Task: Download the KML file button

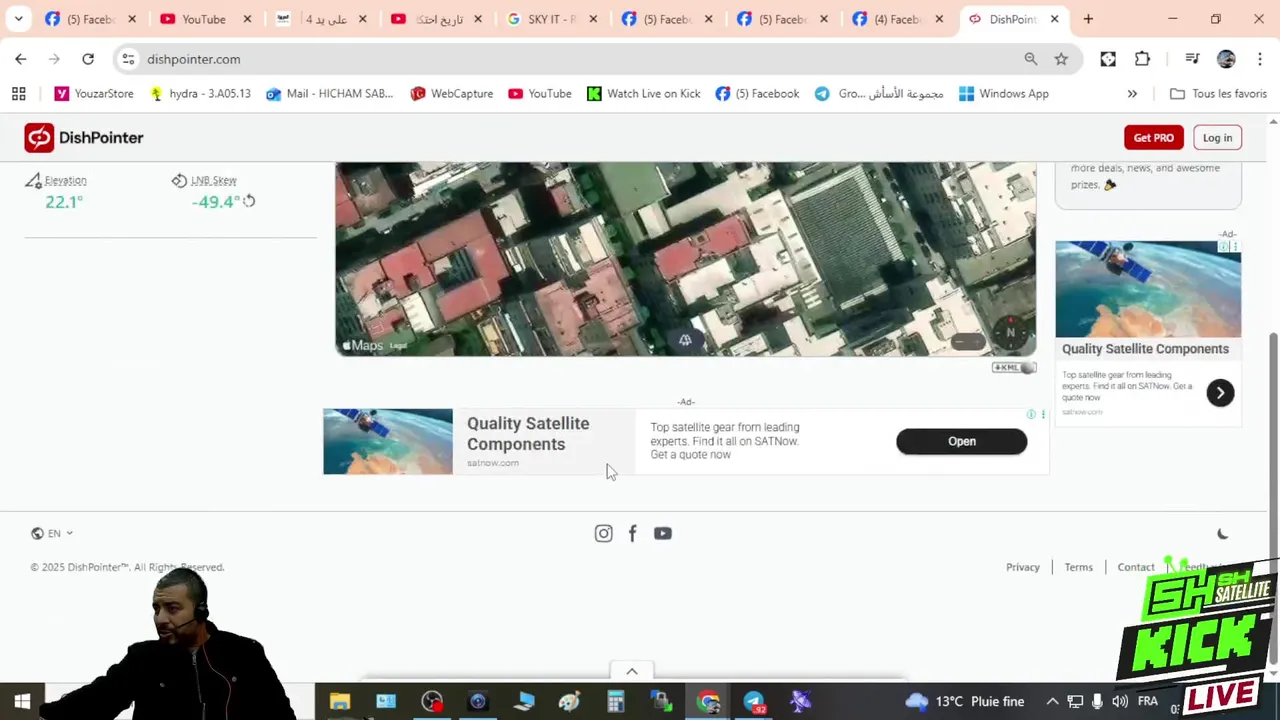Action: tap(1014, 367)
